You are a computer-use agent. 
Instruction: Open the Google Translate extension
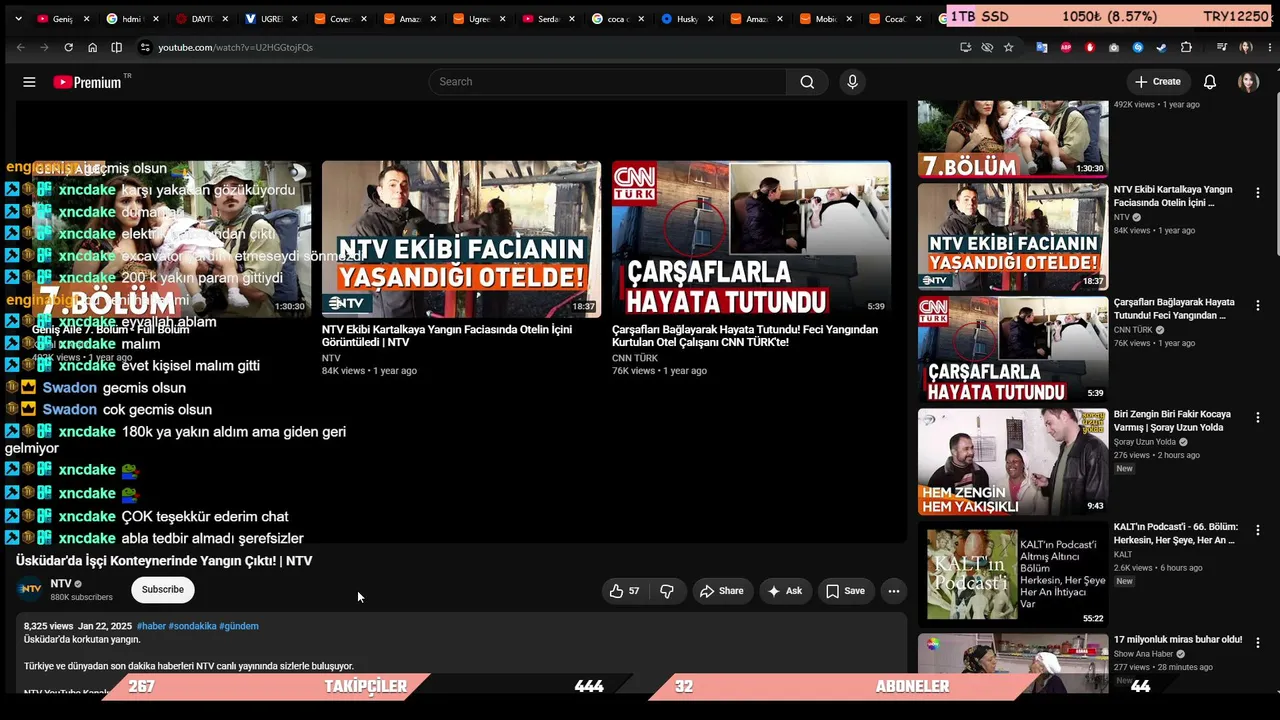point(1041,47)
